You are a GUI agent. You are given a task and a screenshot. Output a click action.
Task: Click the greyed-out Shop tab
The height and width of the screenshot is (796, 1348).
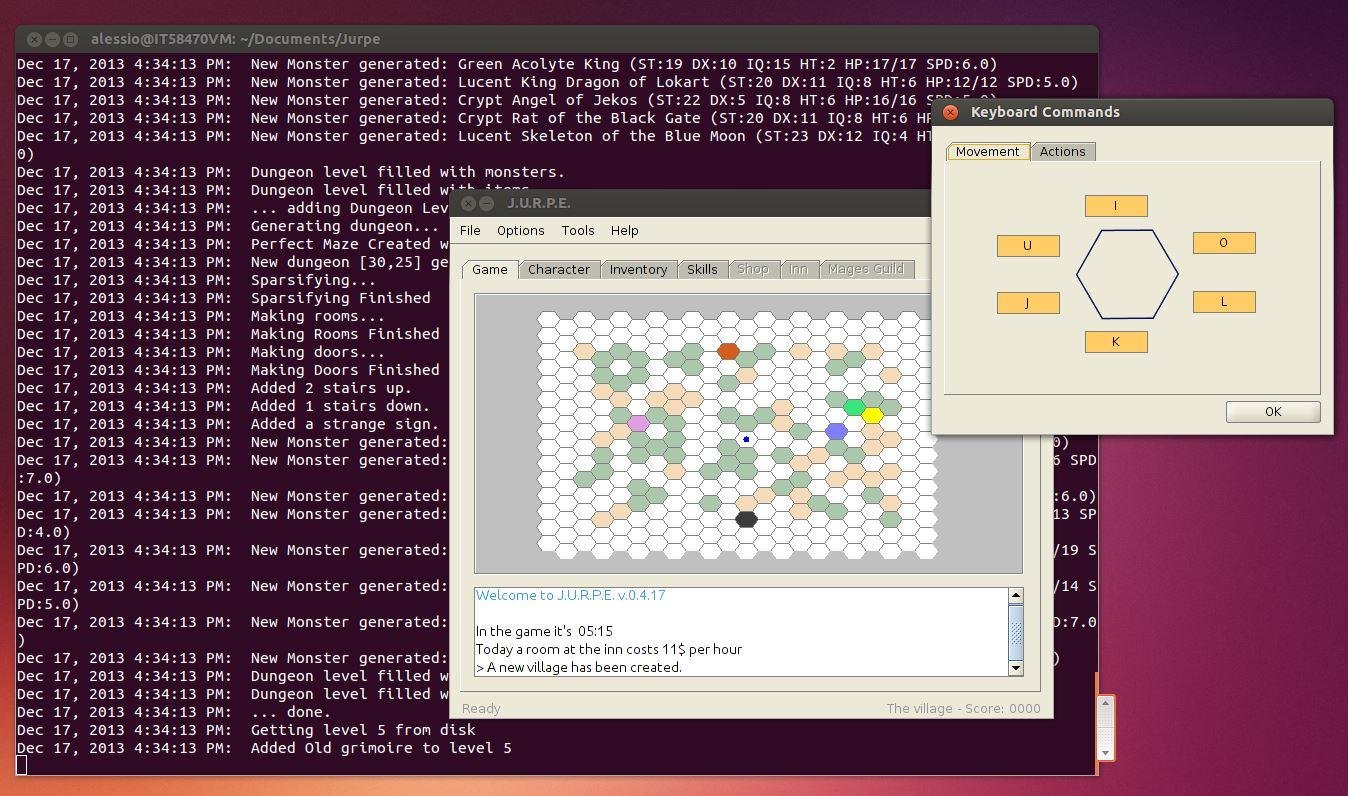(753, 269)
